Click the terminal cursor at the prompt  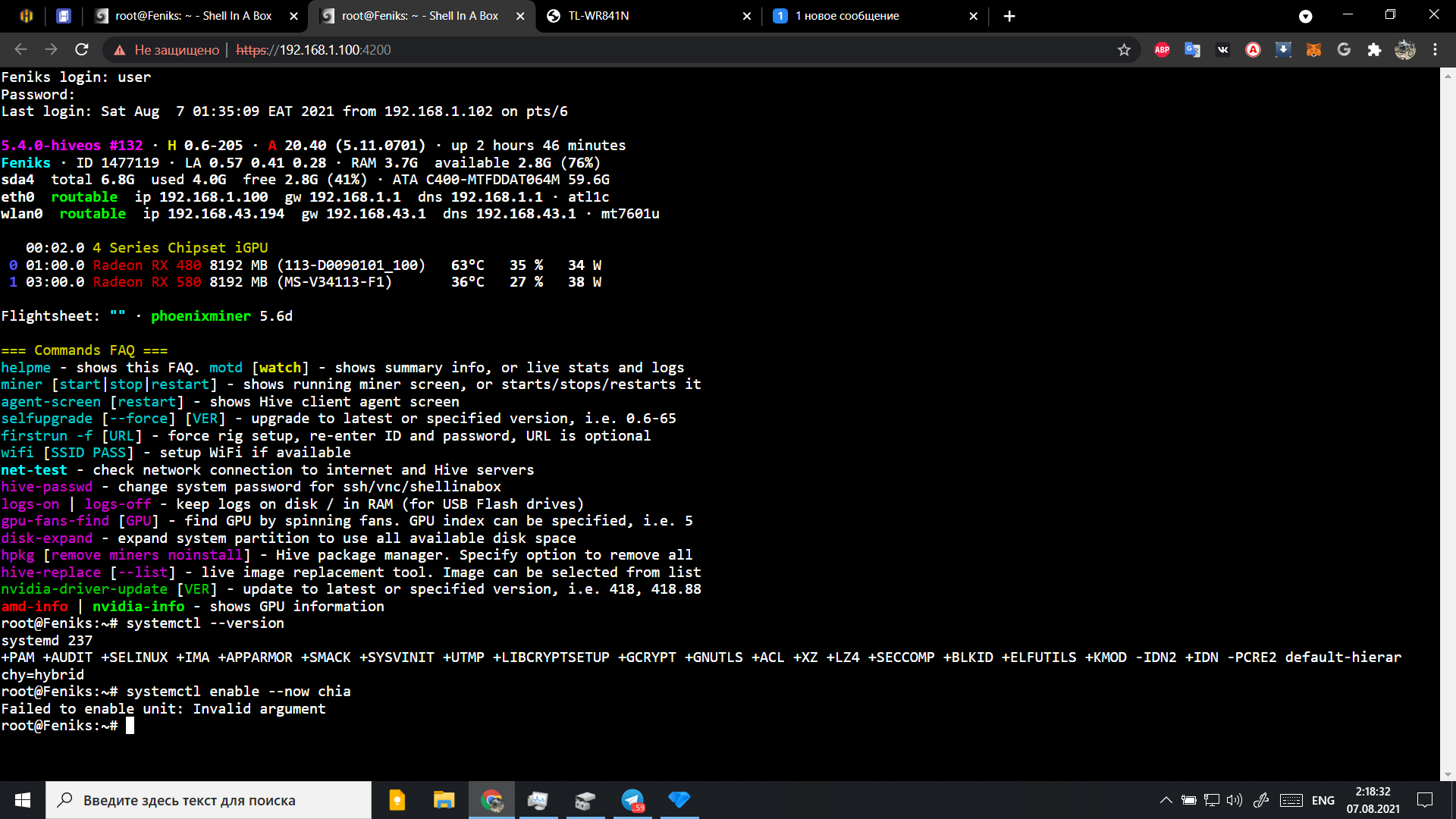click(x=130, y=726)
